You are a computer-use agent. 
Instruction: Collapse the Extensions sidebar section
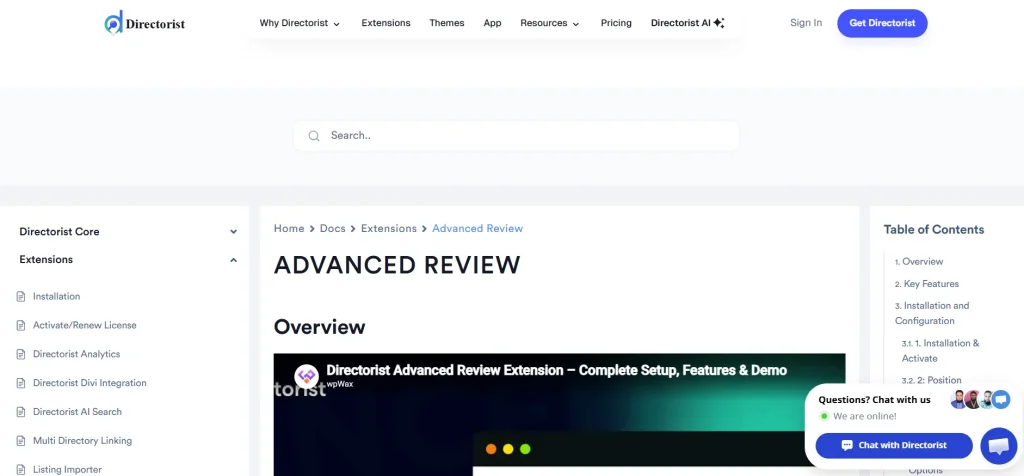click(128, 260)
